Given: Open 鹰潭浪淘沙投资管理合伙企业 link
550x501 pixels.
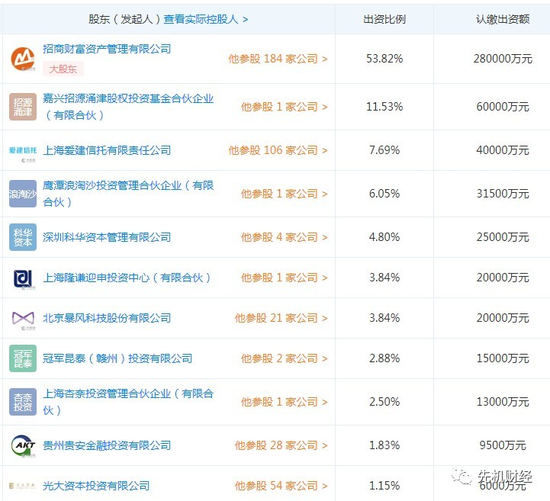Looking at the screenshot, I should coord(128,194).
